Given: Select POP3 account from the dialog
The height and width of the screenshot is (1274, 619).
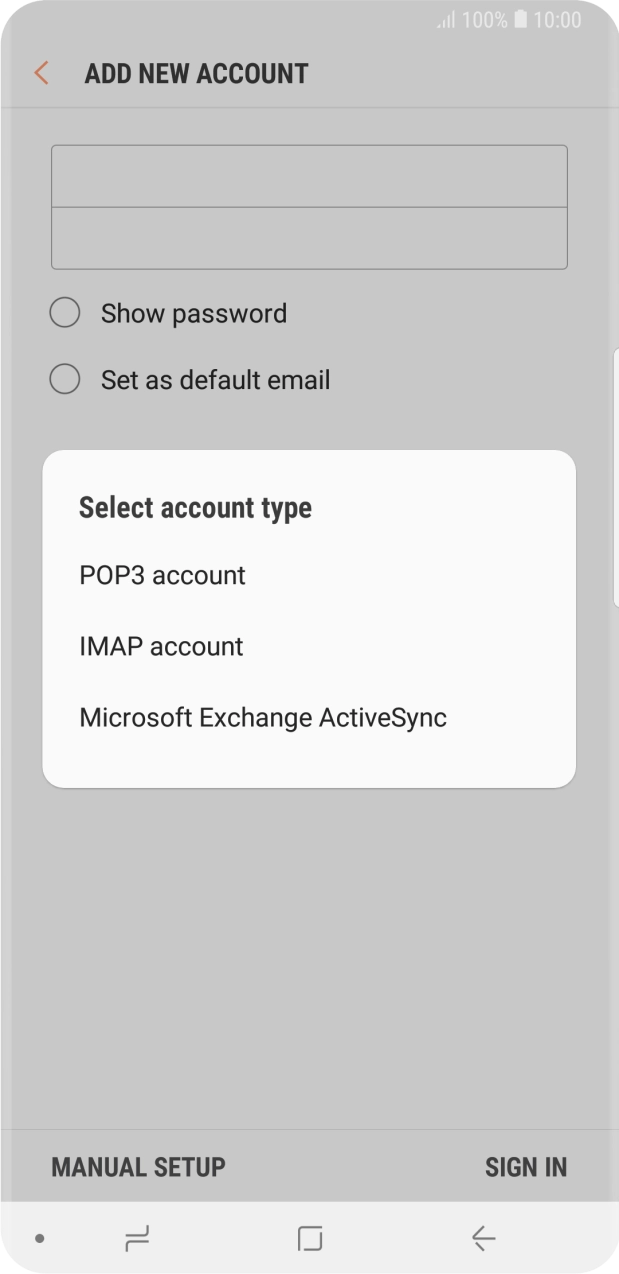Looking at the screenshot, I should [162, 575].
